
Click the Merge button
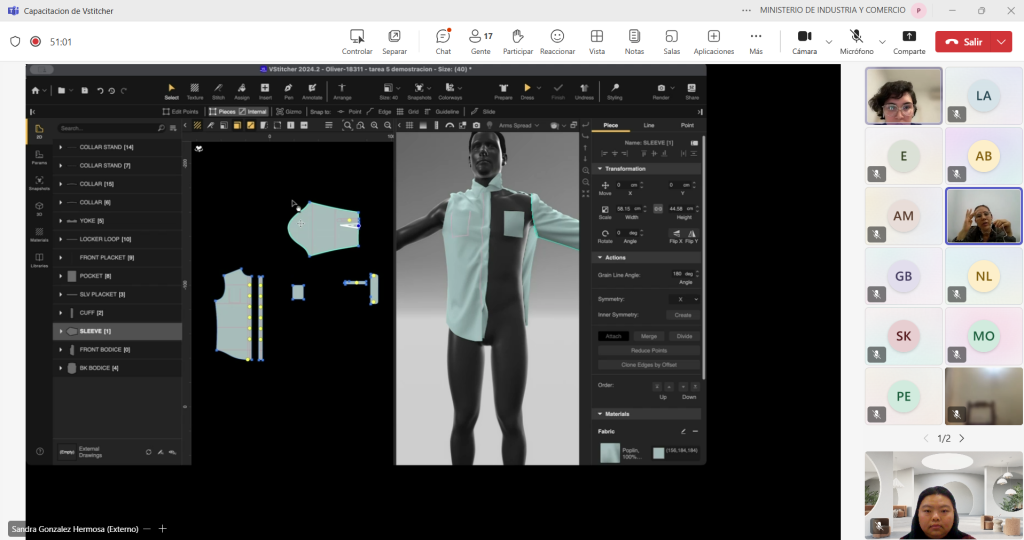(648, 336)
